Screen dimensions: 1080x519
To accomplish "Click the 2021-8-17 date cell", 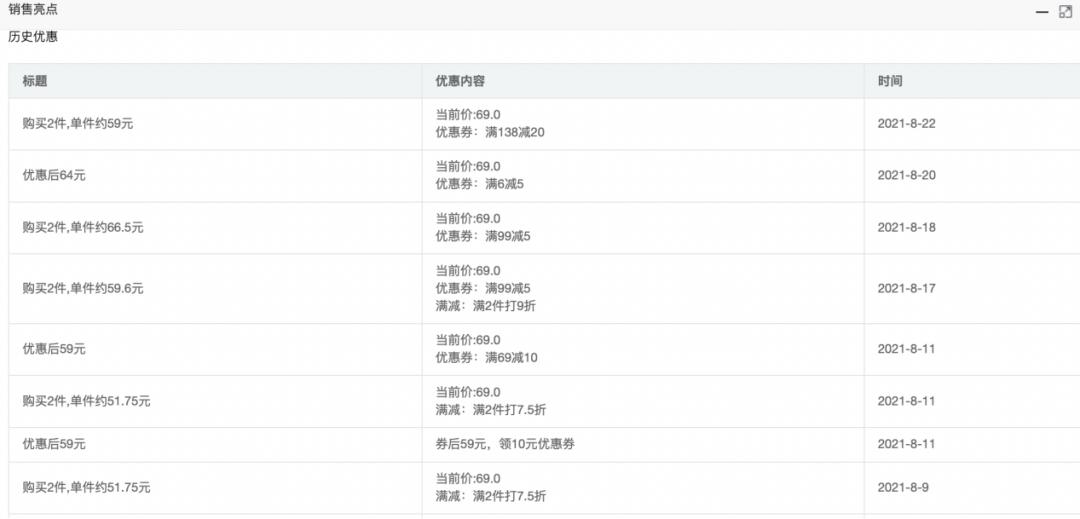I will [x=906, y=288].
